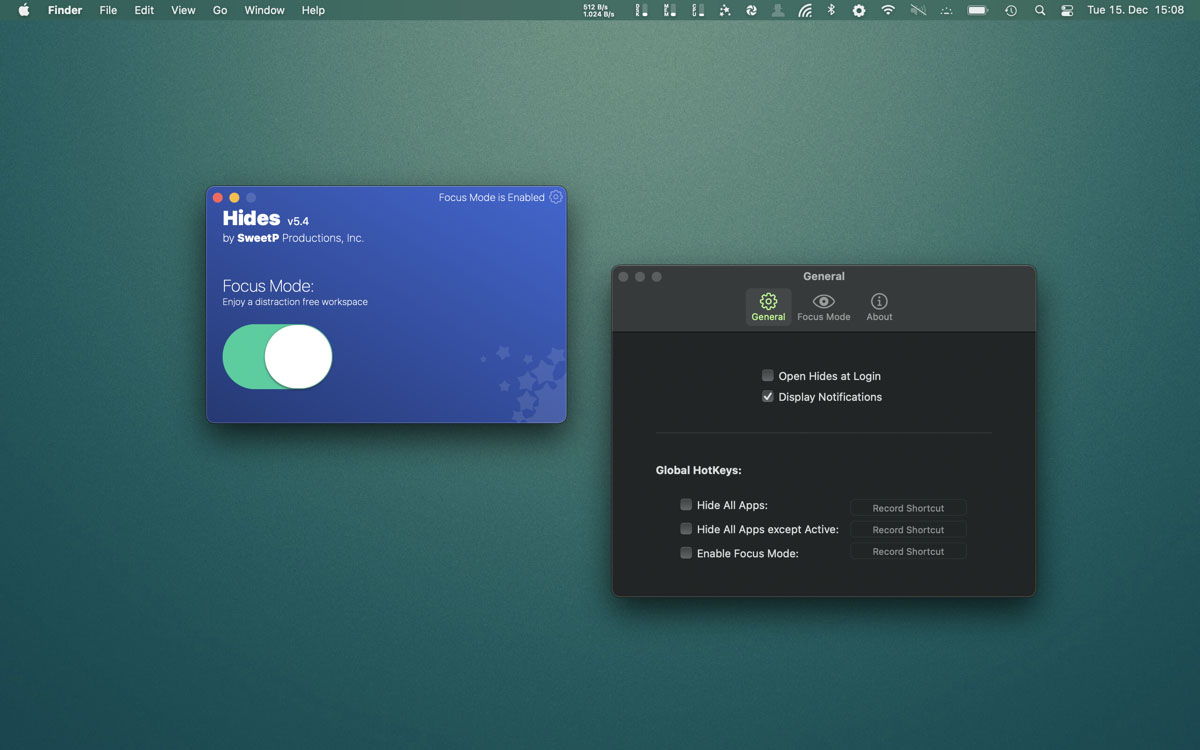This screenshot has width=1200, height=750.
Task: Open the Finder menu
Action: (x=65, y=10)
